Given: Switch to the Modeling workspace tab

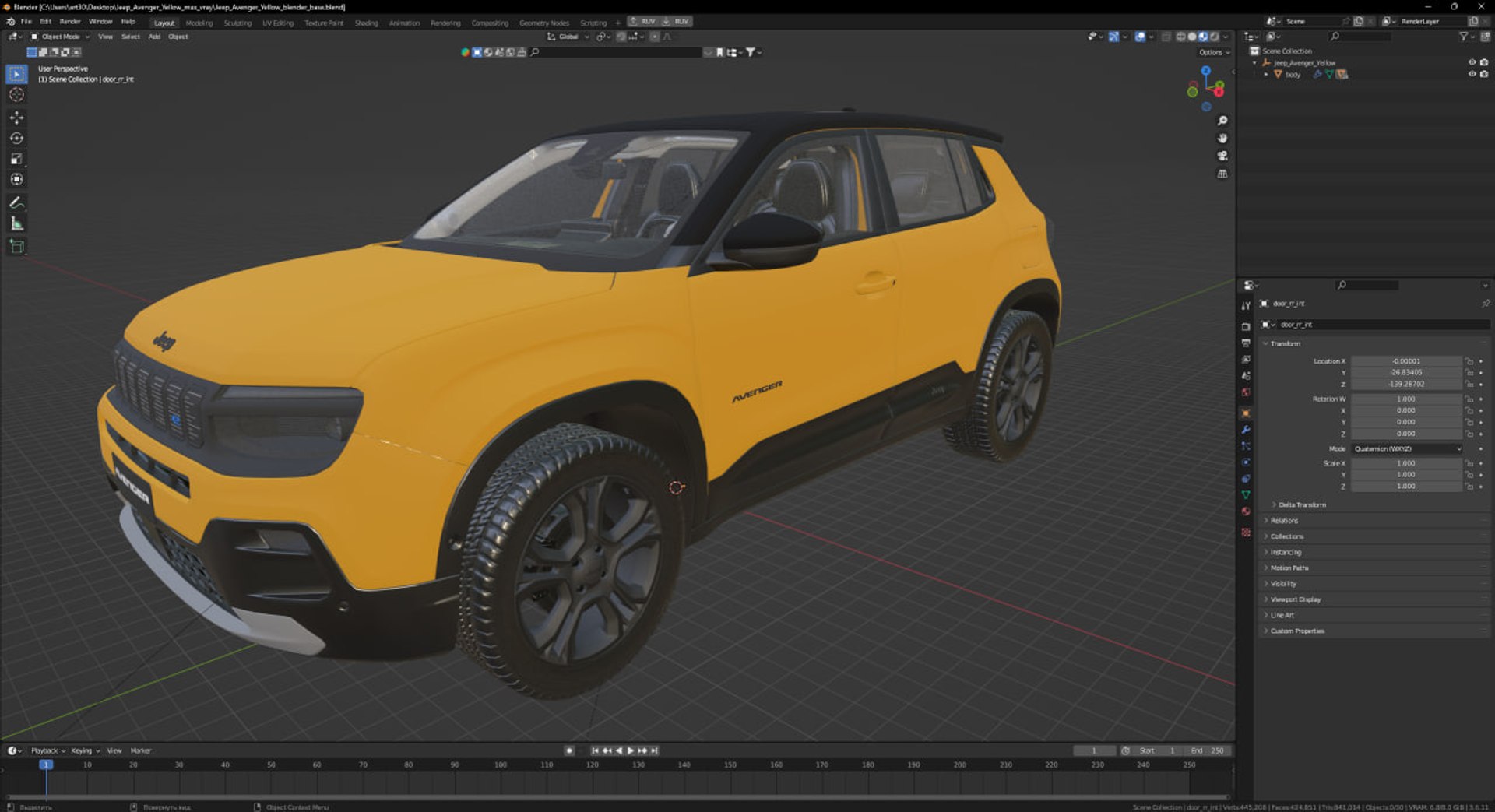Looking at the screenshot, I should 199,23.
